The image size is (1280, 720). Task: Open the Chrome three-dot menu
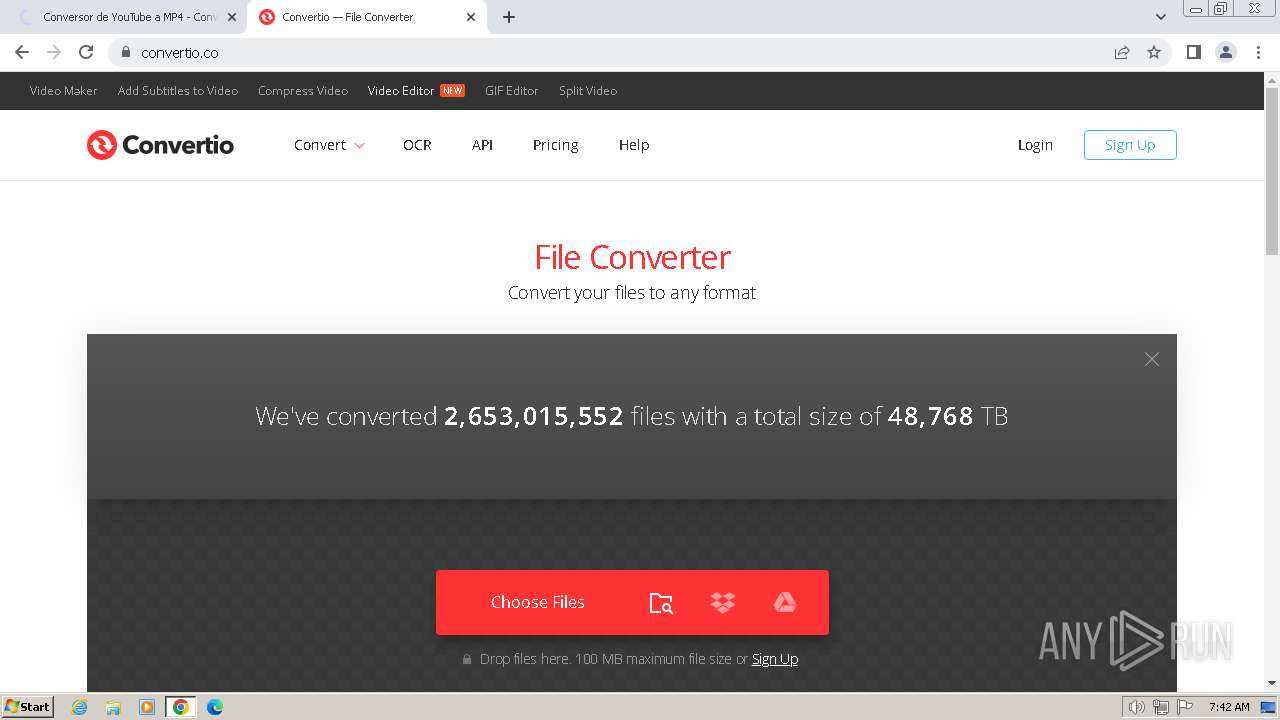(1258, 52)
